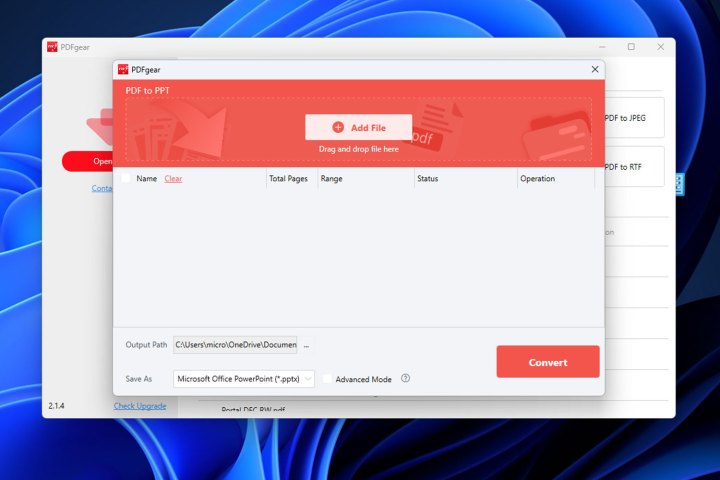Viewport: 720px width, 480px height.
Task: Click version number 2.1.4 text
Action: pyautogui.click(x=56, y=406)
